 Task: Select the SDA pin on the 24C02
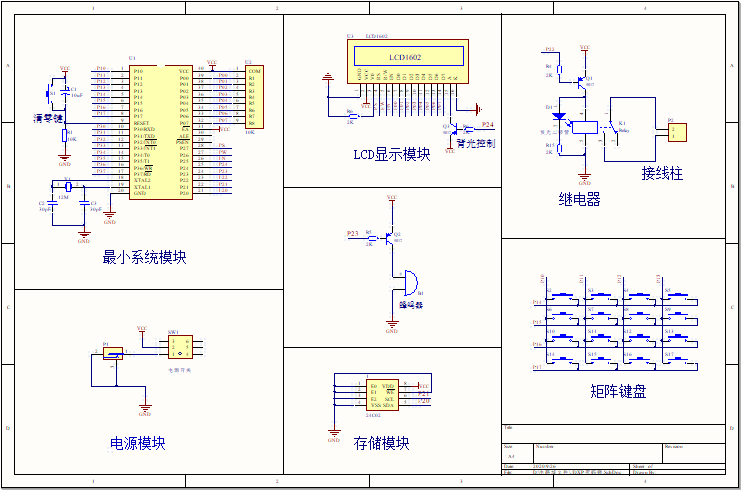[x=388, y=405]
